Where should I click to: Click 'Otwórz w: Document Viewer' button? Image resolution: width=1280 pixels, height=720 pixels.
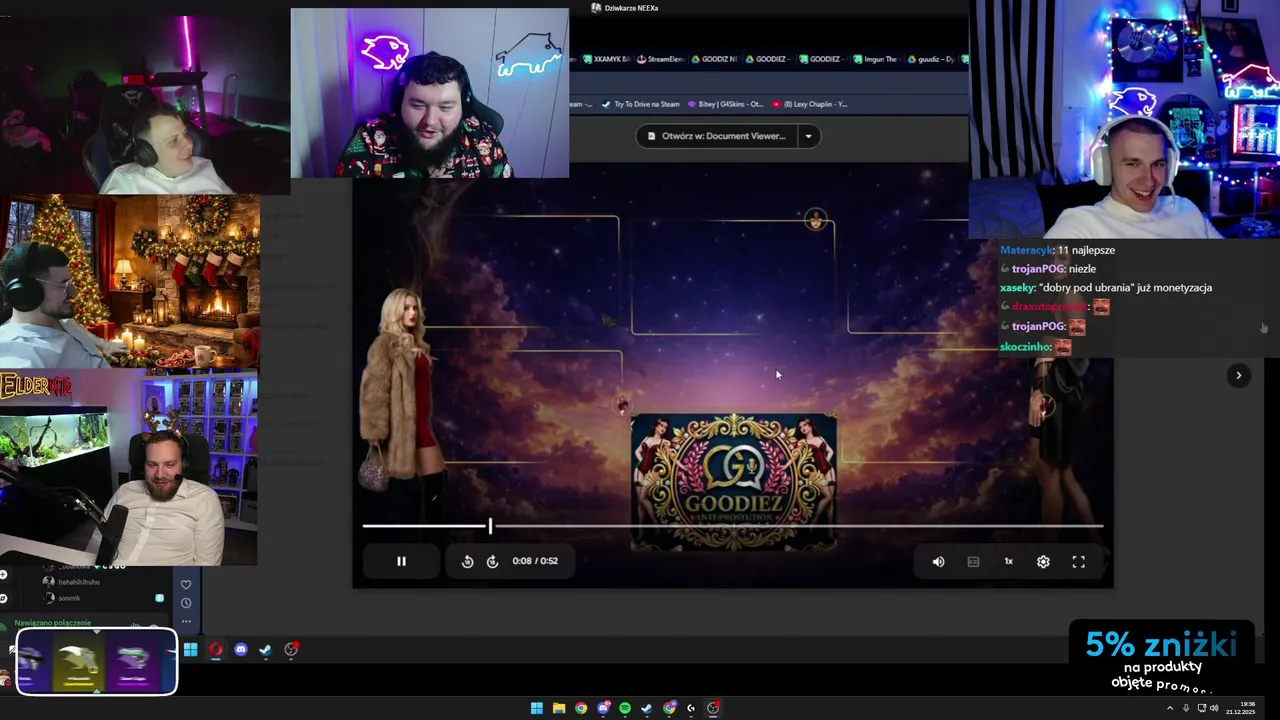click(716, 136)
